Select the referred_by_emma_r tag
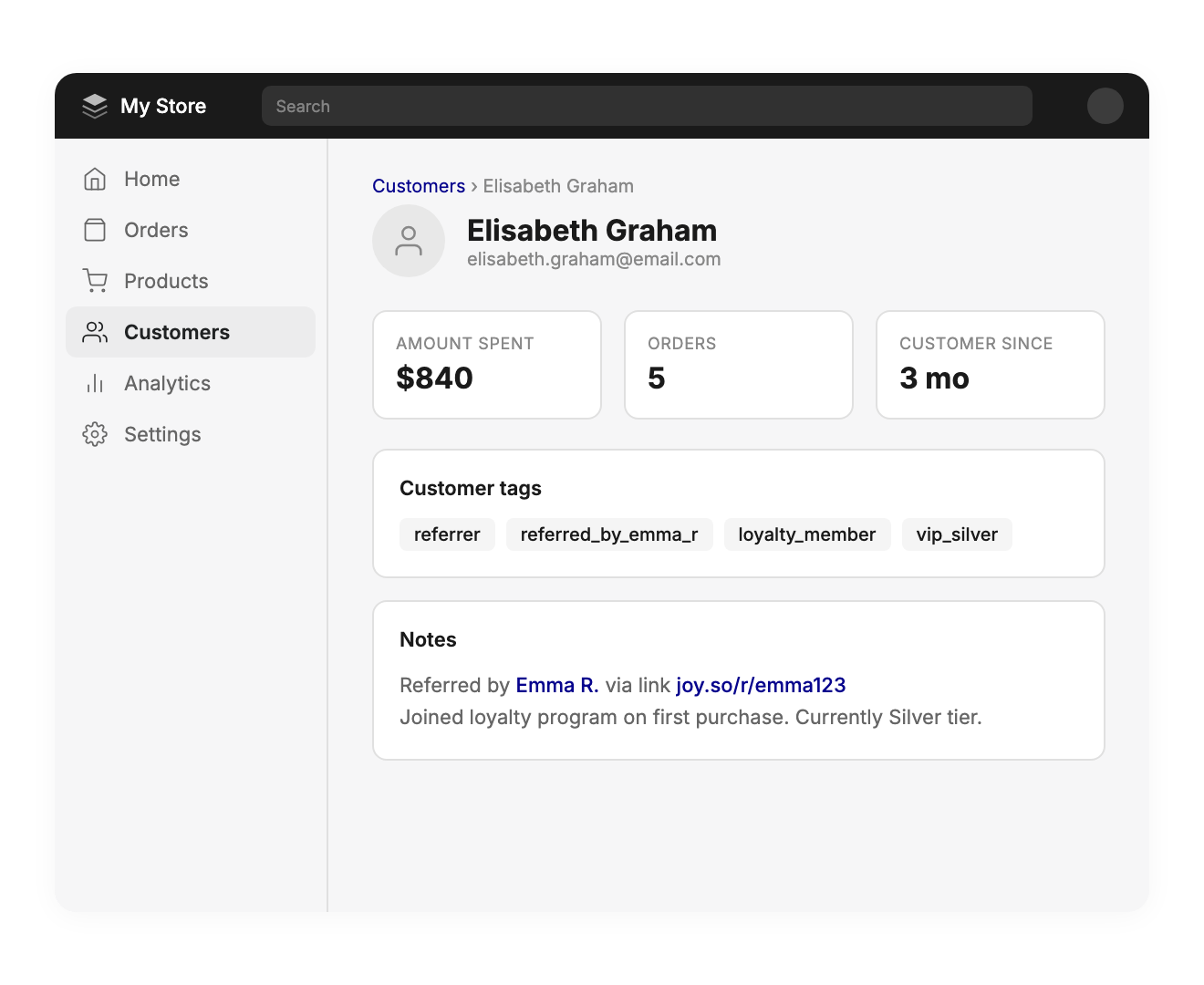Image resolution: width=1204 pixels, height=985 pixels. (609, 534)
